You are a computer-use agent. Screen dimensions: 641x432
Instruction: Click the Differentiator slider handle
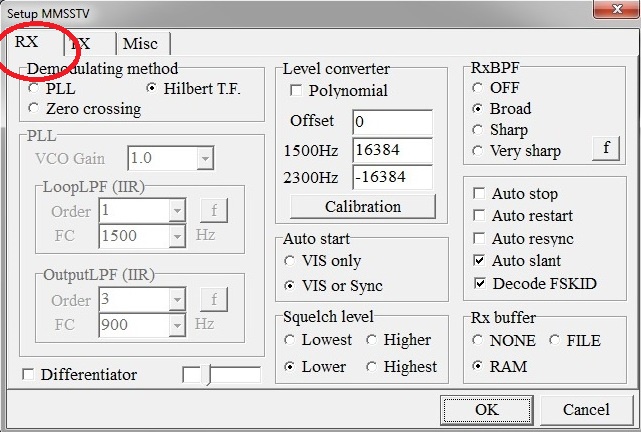(208, 375)
